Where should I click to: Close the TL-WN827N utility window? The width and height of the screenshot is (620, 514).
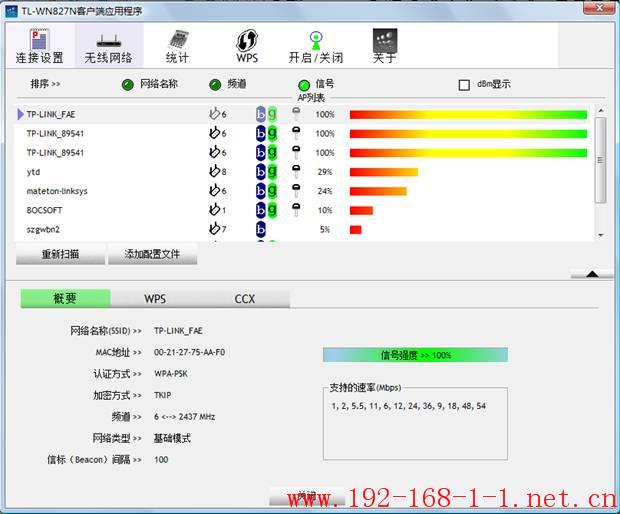tap(599, 8)
